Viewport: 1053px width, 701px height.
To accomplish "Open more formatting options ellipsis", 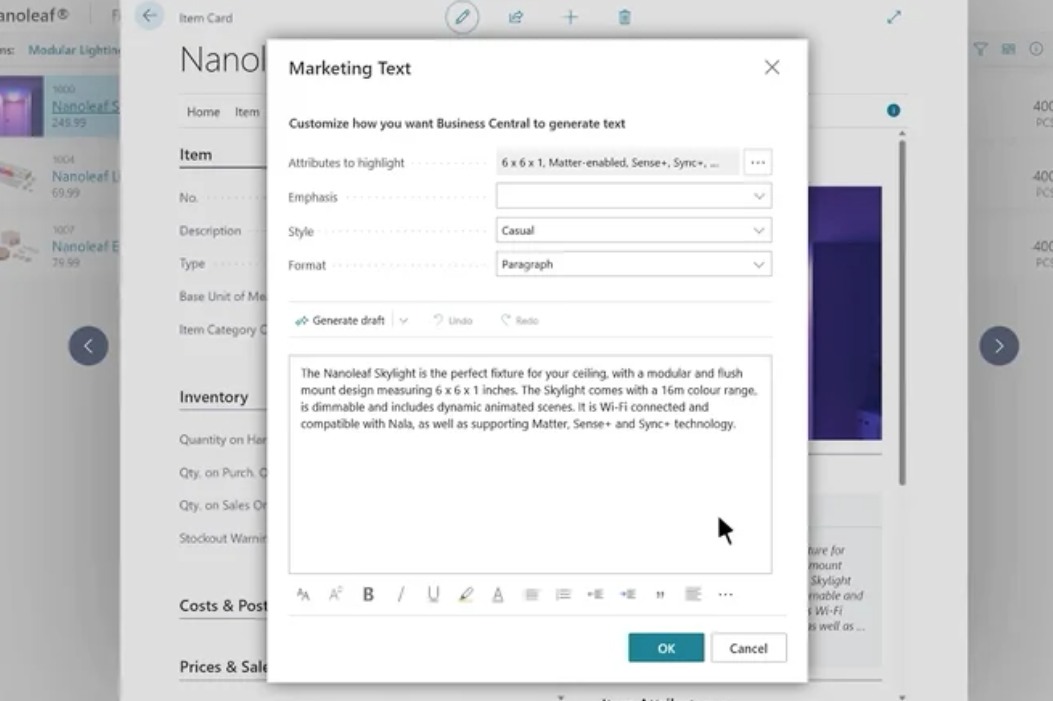I will pyautogui.click(x=725, y=594).
